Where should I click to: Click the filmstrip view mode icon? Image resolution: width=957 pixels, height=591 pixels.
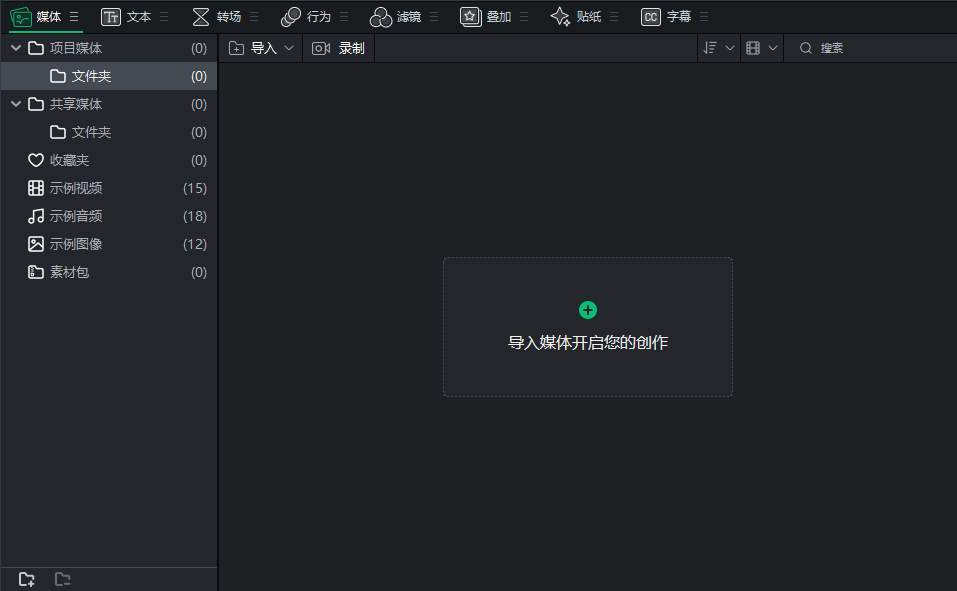pyautogui.click(x=753, y=48)
